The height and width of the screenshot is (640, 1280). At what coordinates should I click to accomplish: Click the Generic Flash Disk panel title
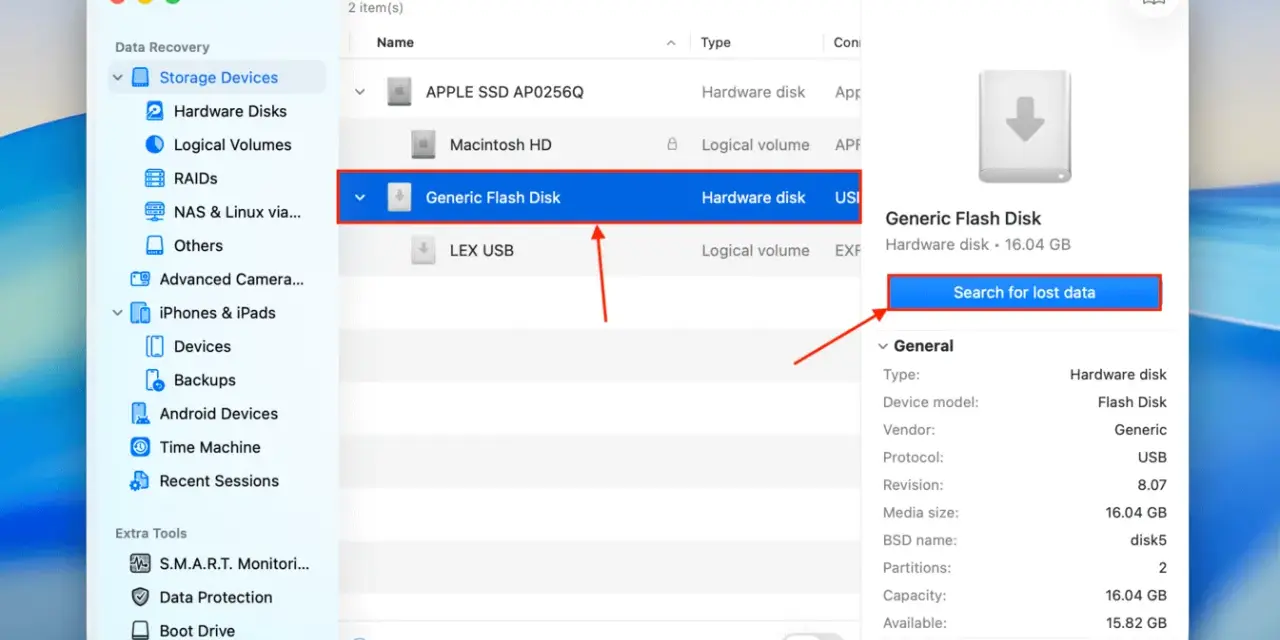tap(963, 218)
